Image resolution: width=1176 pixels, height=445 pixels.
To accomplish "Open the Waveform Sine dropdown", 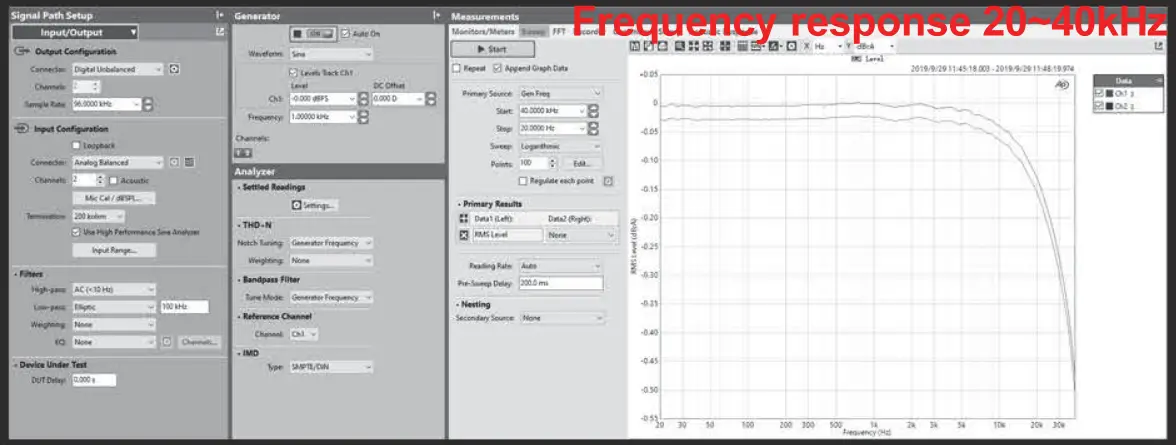I will tap(331, 54).
